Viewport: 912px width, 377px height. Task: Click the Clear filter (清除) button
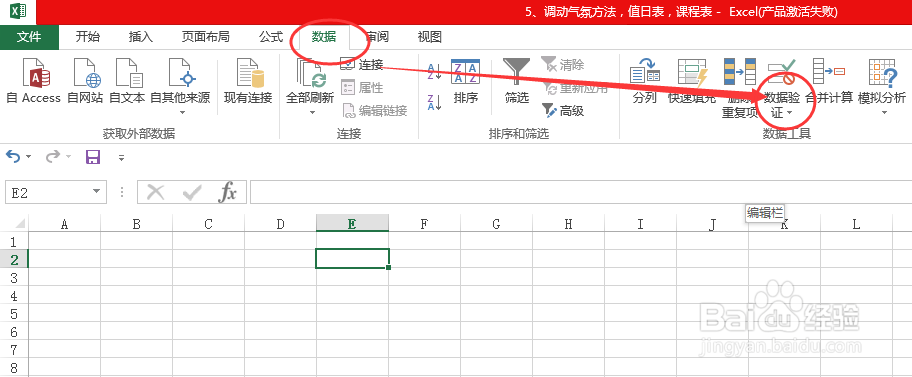point(562,64)
